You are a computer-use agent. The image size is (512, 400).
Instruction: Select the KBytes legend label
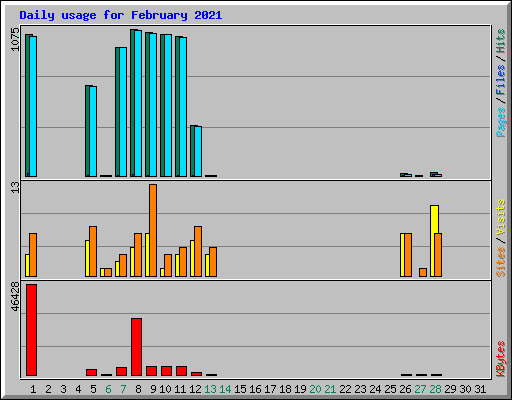tap(500, 359)
